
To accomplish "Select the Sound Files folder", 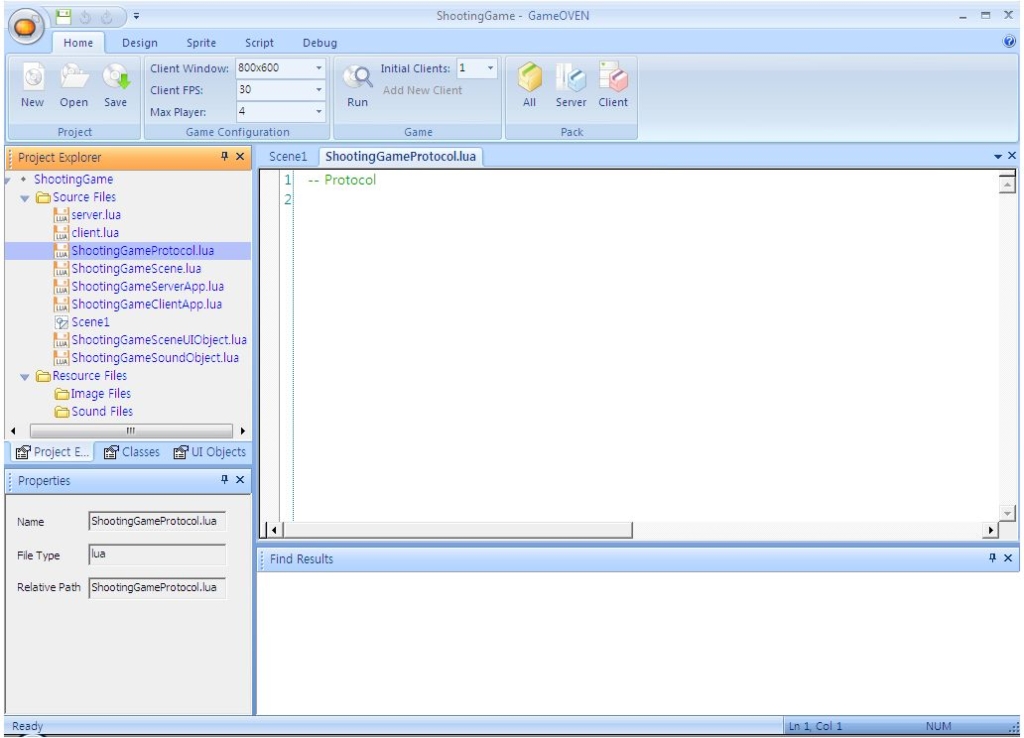I will pos(102,411).
